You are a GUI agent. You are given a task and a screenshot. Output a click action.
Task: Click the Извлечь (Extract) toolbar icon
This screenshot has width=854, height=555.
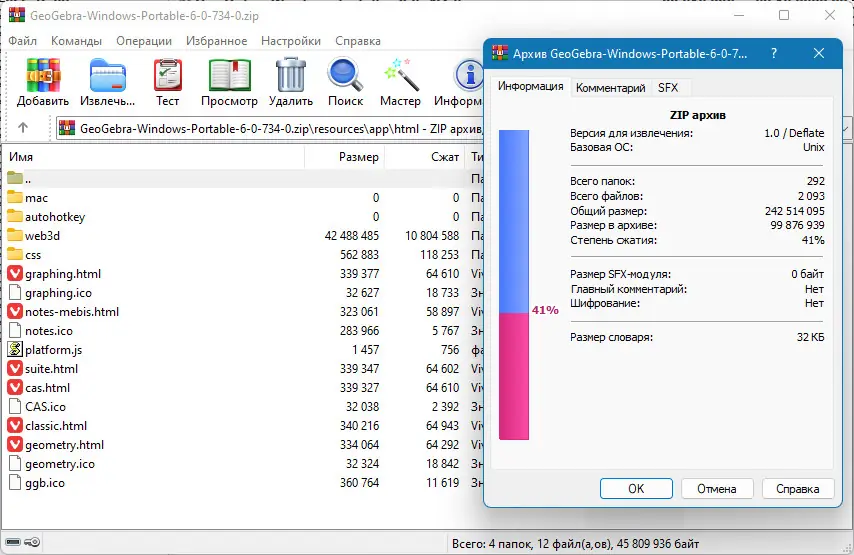pos(108,76)
